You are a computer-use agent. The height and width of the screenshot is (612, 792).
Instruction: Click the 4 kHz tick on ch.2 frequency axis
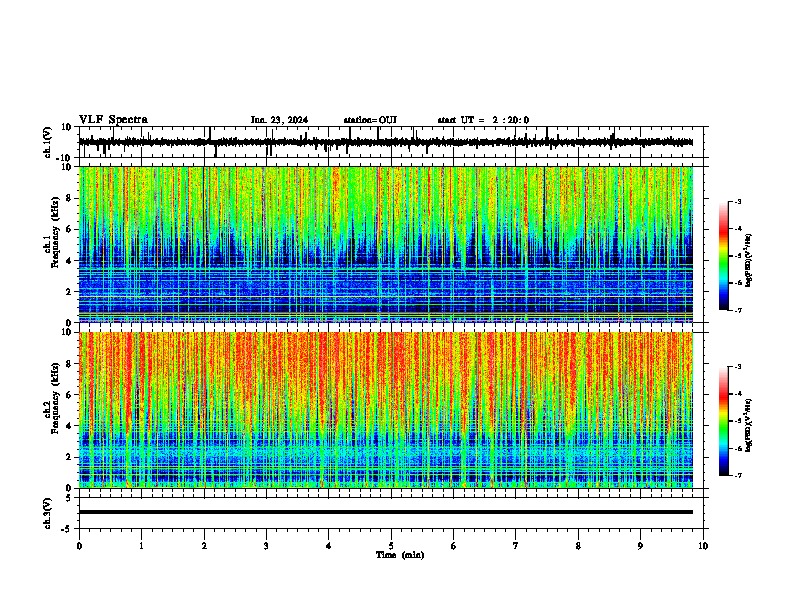coord(69,426)
